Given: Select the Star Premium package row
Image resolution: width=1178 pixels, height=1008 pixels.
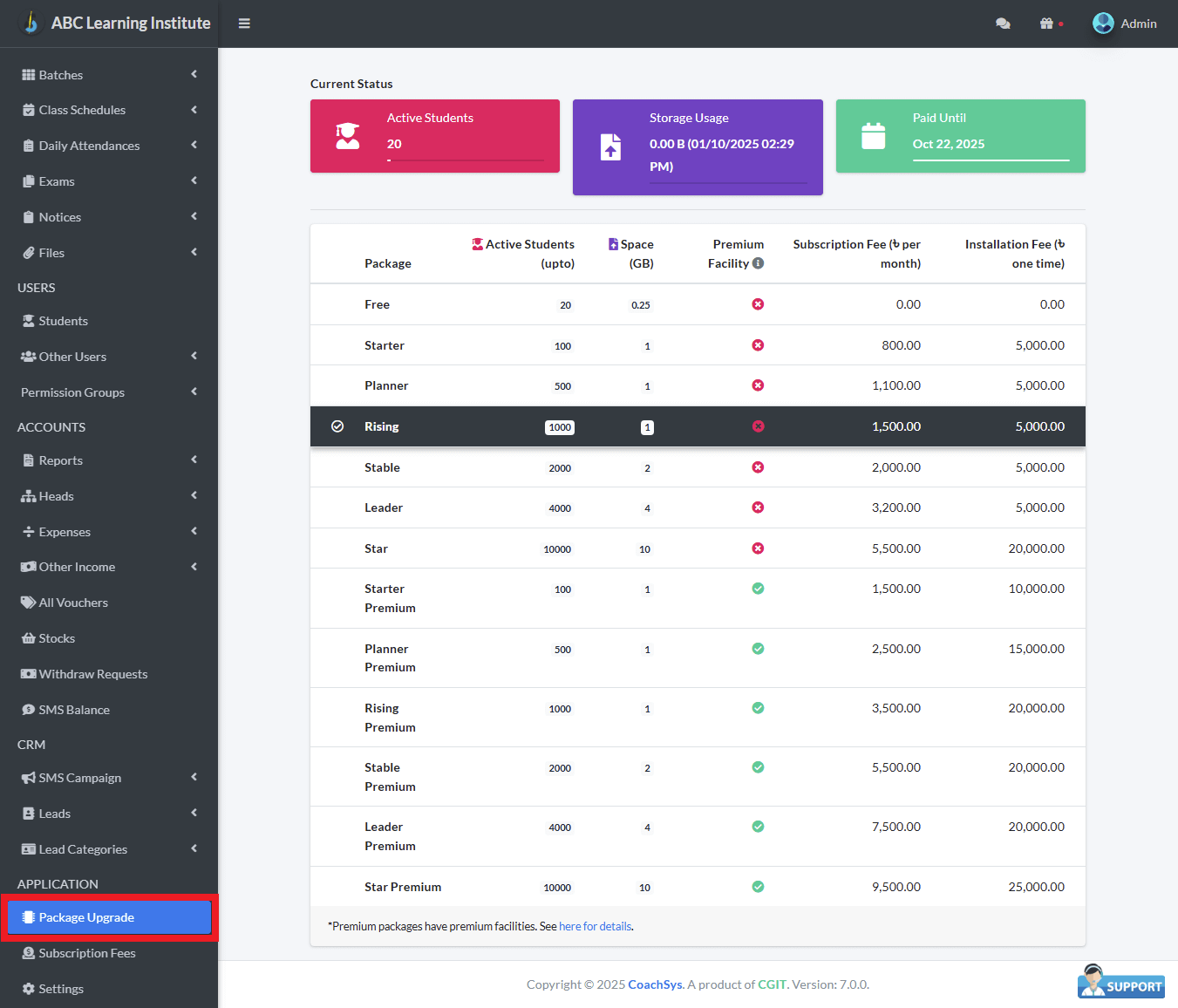Looking at the screenshot, I should pyautogui.click(x=698, y=887).
